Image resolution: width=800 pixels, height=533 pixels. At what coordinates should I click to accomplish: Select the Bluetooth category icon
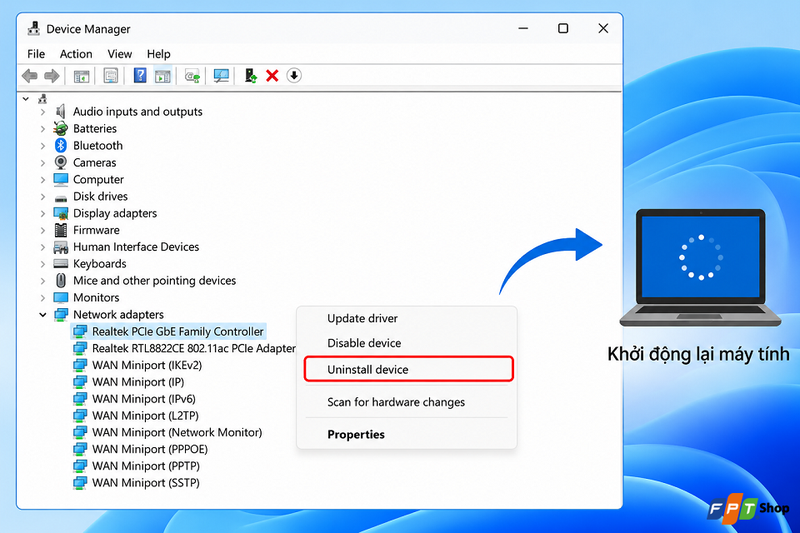[x=61, y=145]
